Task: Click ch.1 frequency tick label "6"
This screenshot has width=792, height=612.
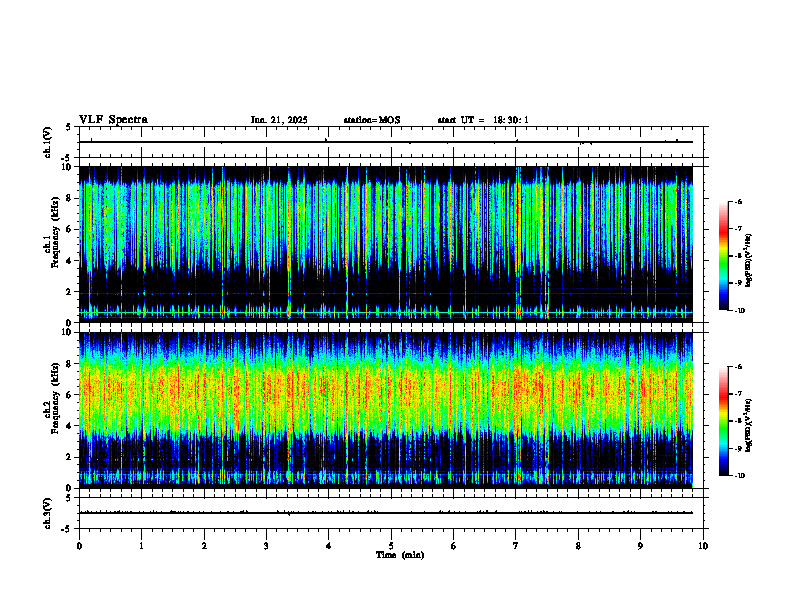Action: point(70,229)
